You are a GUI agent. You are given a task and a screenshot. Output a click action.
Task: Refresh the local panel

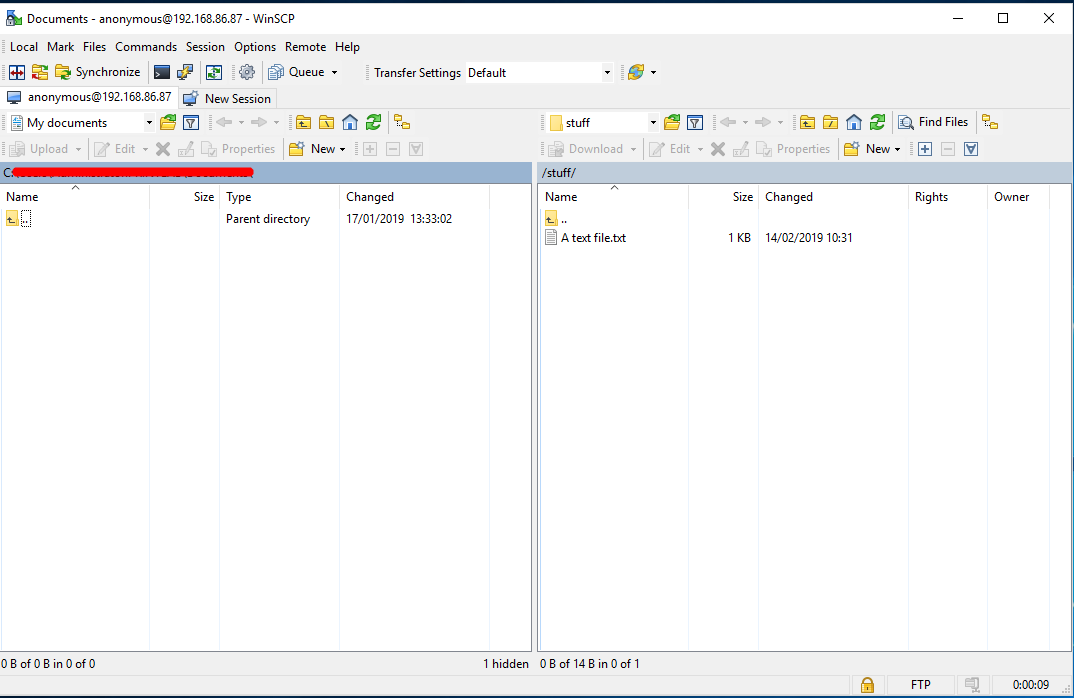pos(373,123)
